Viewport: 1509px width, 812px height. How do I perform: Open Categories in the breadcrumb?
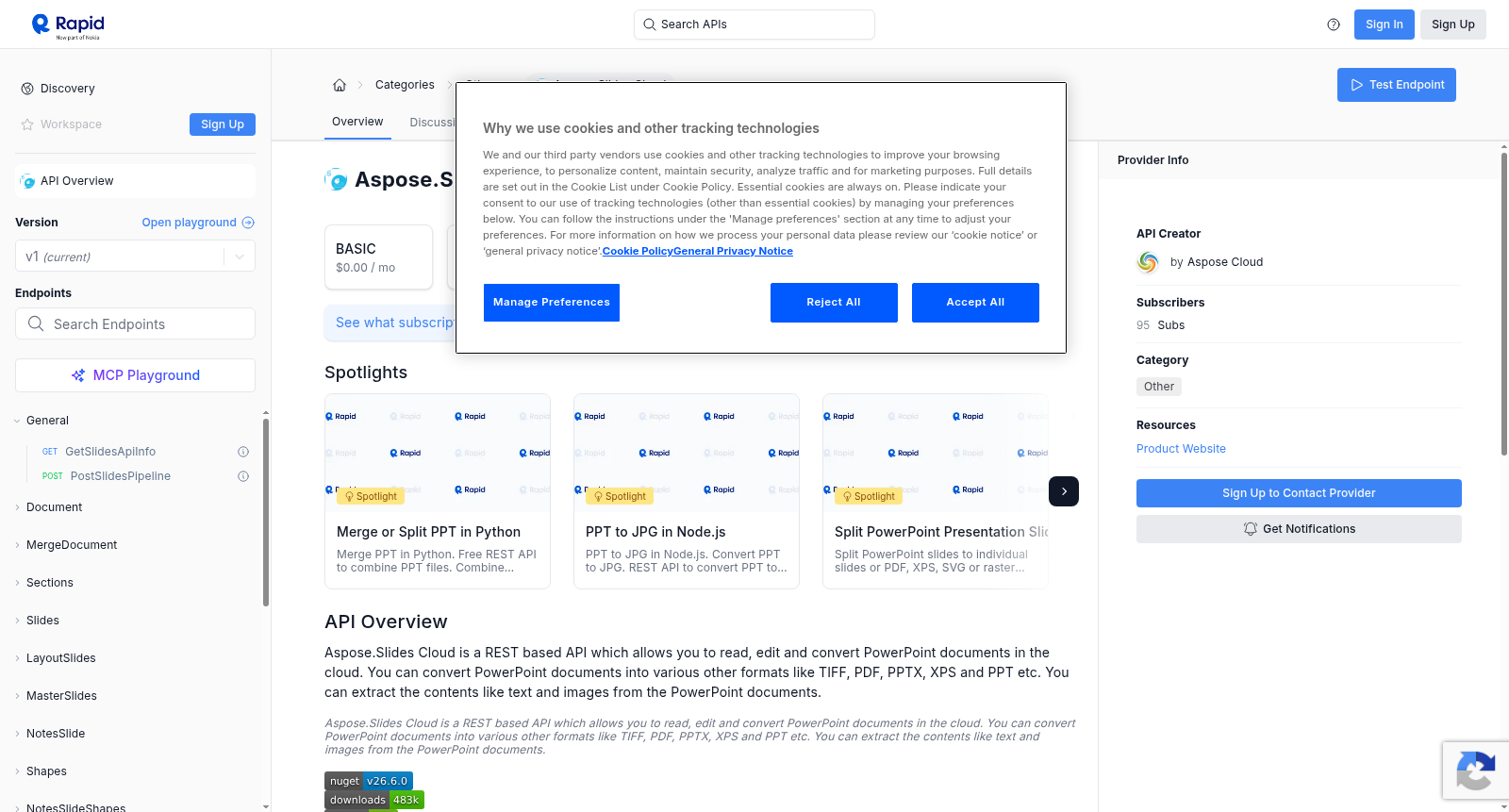tap(405, 85)
